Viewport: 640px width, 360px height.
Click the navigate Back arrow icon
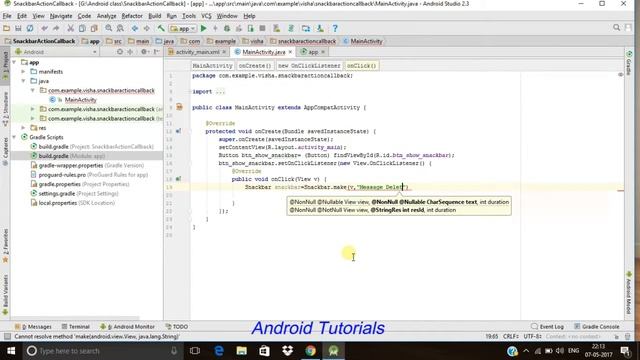[135, 28]
